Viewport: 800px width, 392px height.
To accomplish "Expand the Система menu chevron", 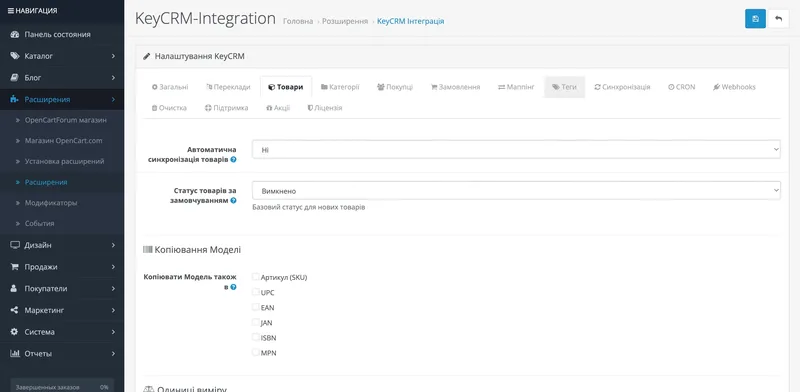I will (x=113, y=332).
